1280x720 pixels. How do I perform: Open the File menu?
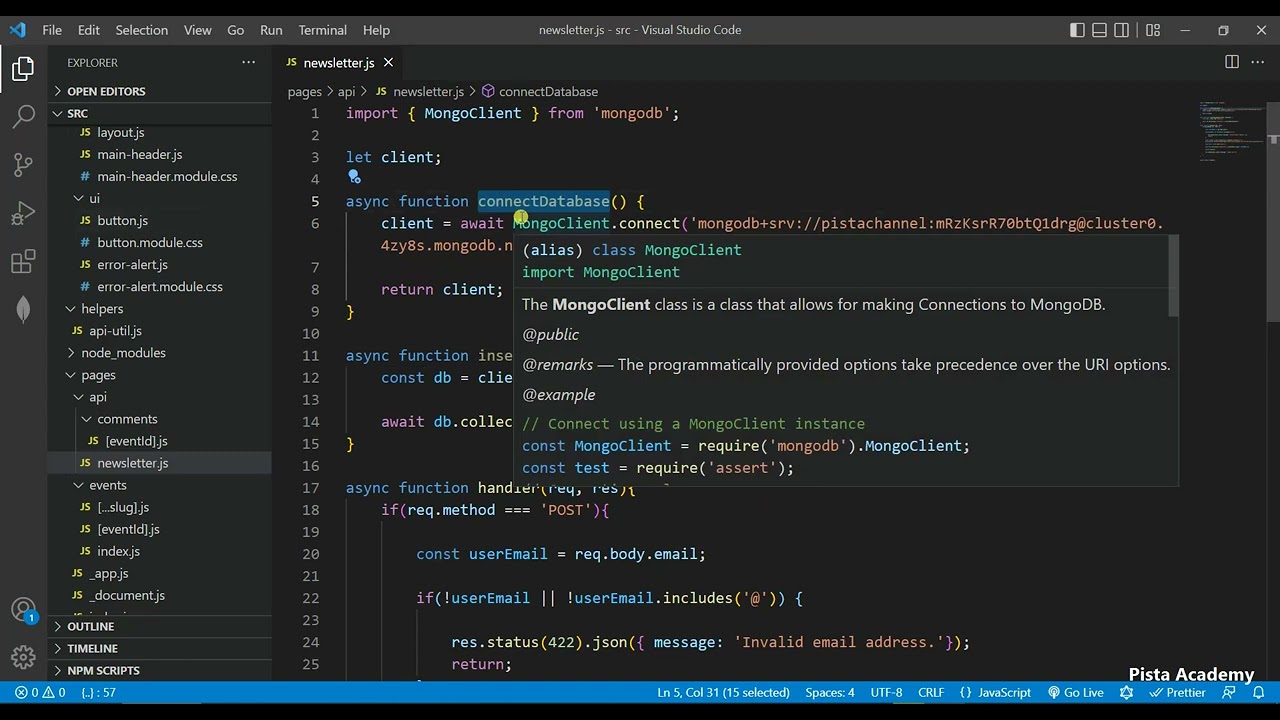coord(52,30)
